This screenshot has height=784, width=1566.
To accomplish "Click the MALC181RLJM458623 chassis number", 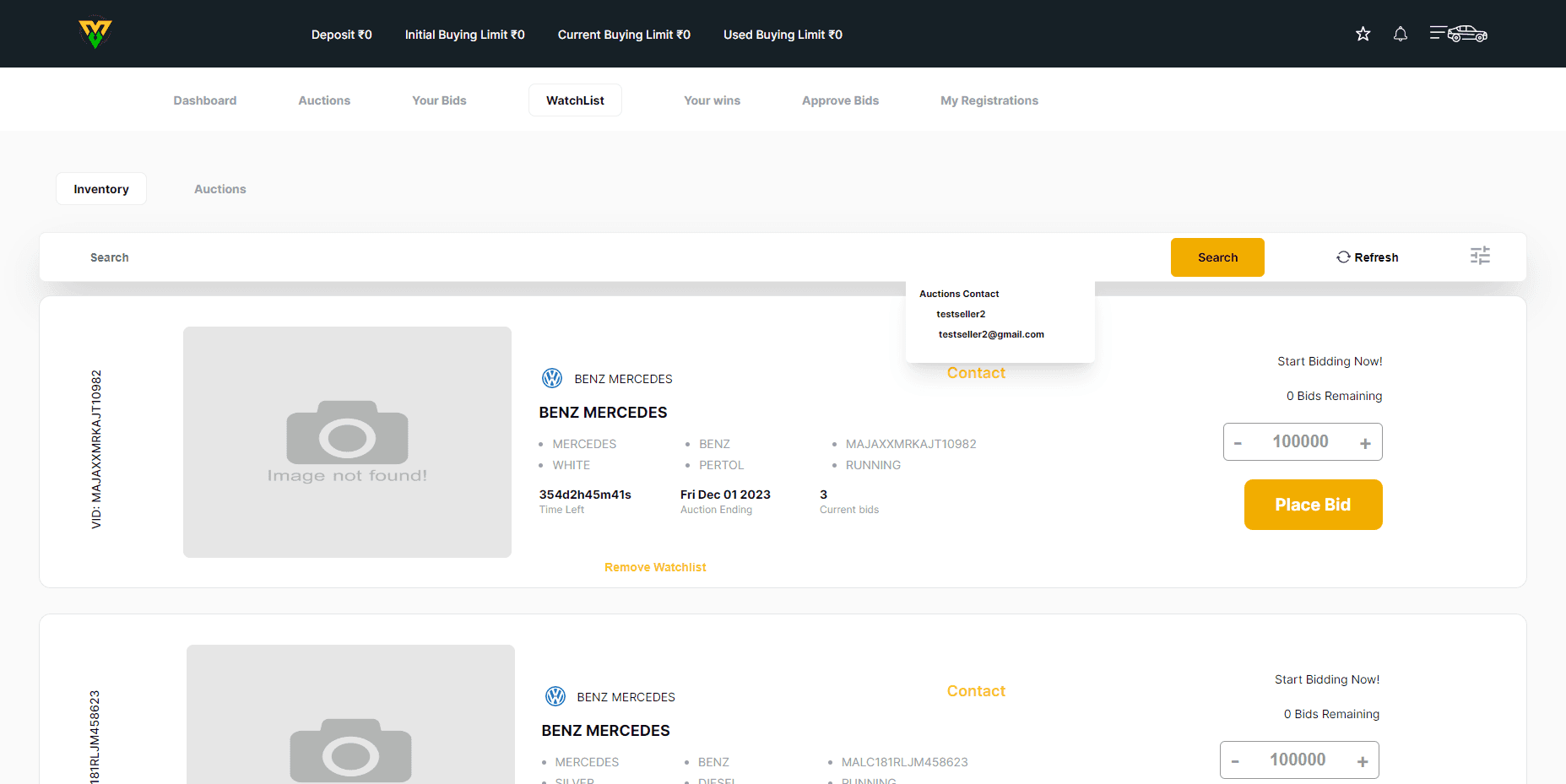I will (904, 762).
